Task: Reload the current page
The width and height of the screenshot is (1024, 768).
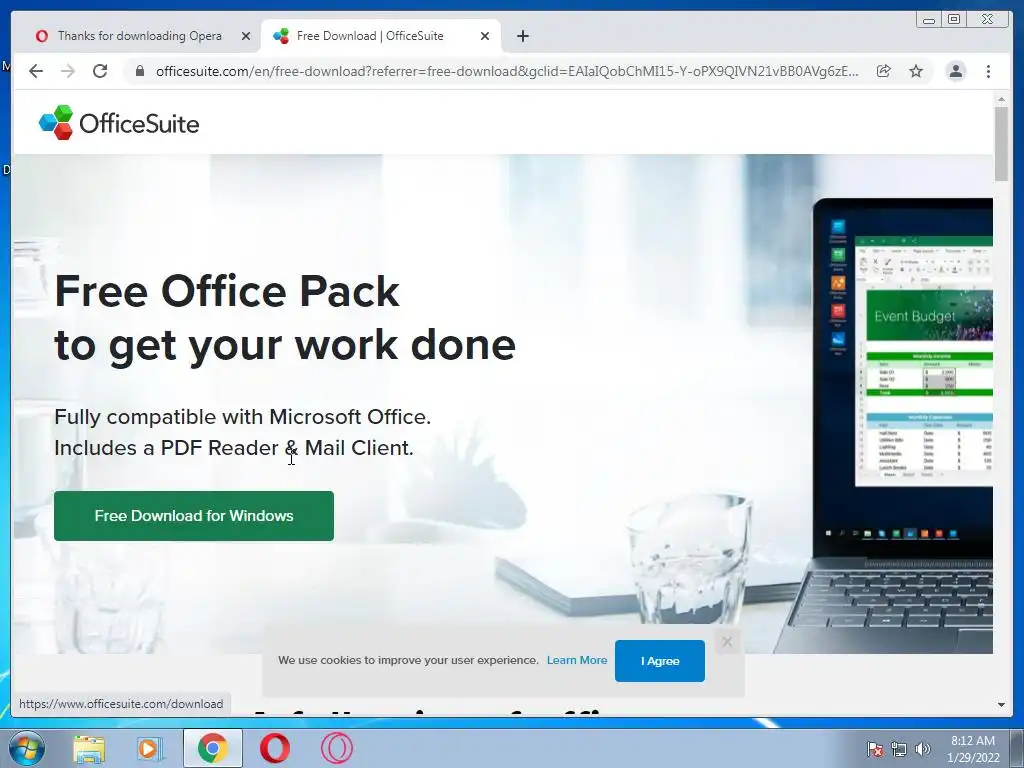Action: tap(100, 71)
